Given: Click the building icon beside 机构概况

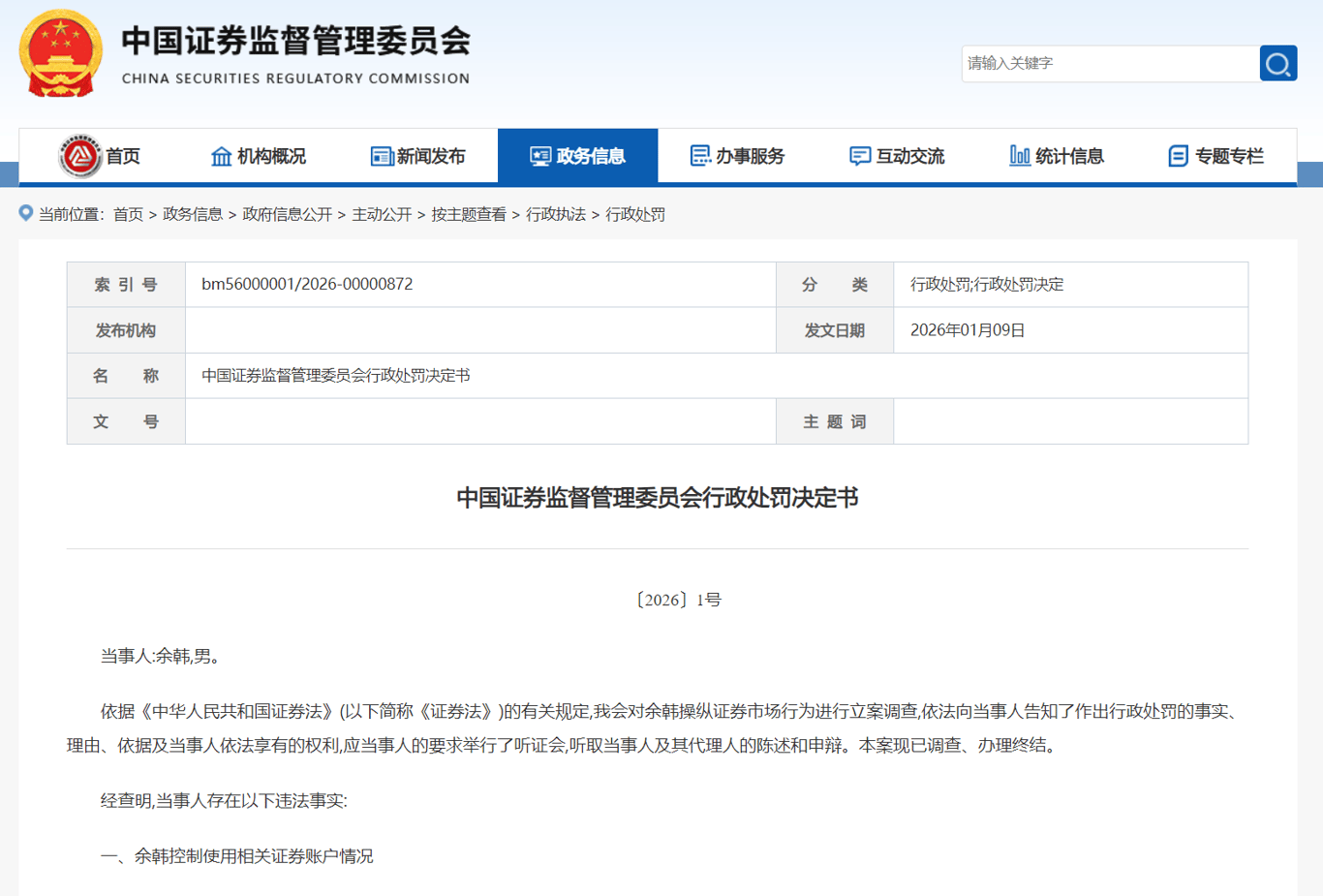Looking at the screenshot, I should pyautogui.click(x=222, y=156).
